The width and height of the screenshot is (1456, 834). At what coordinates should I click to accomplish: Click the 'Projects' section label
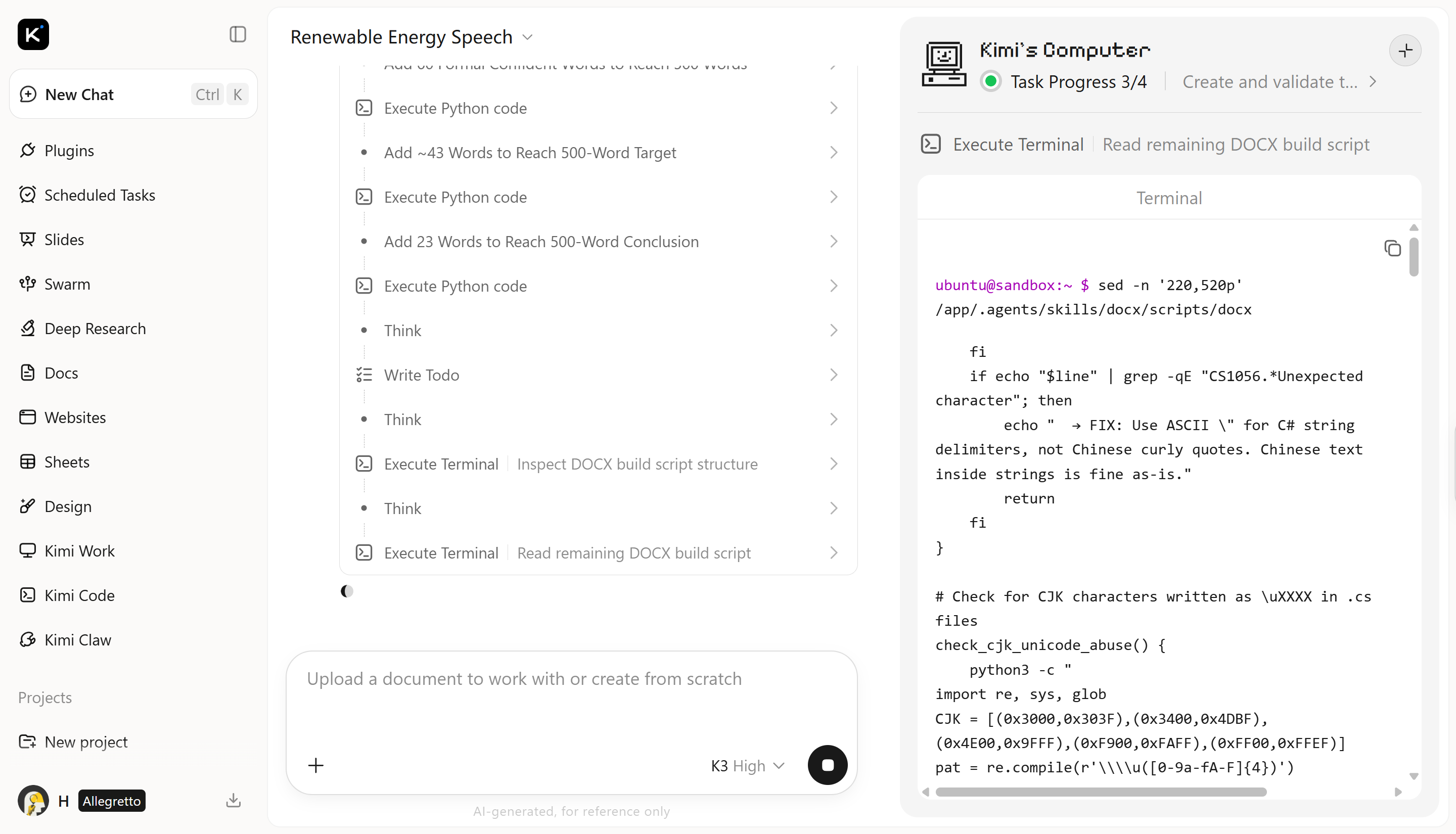(x=44, y=698)
